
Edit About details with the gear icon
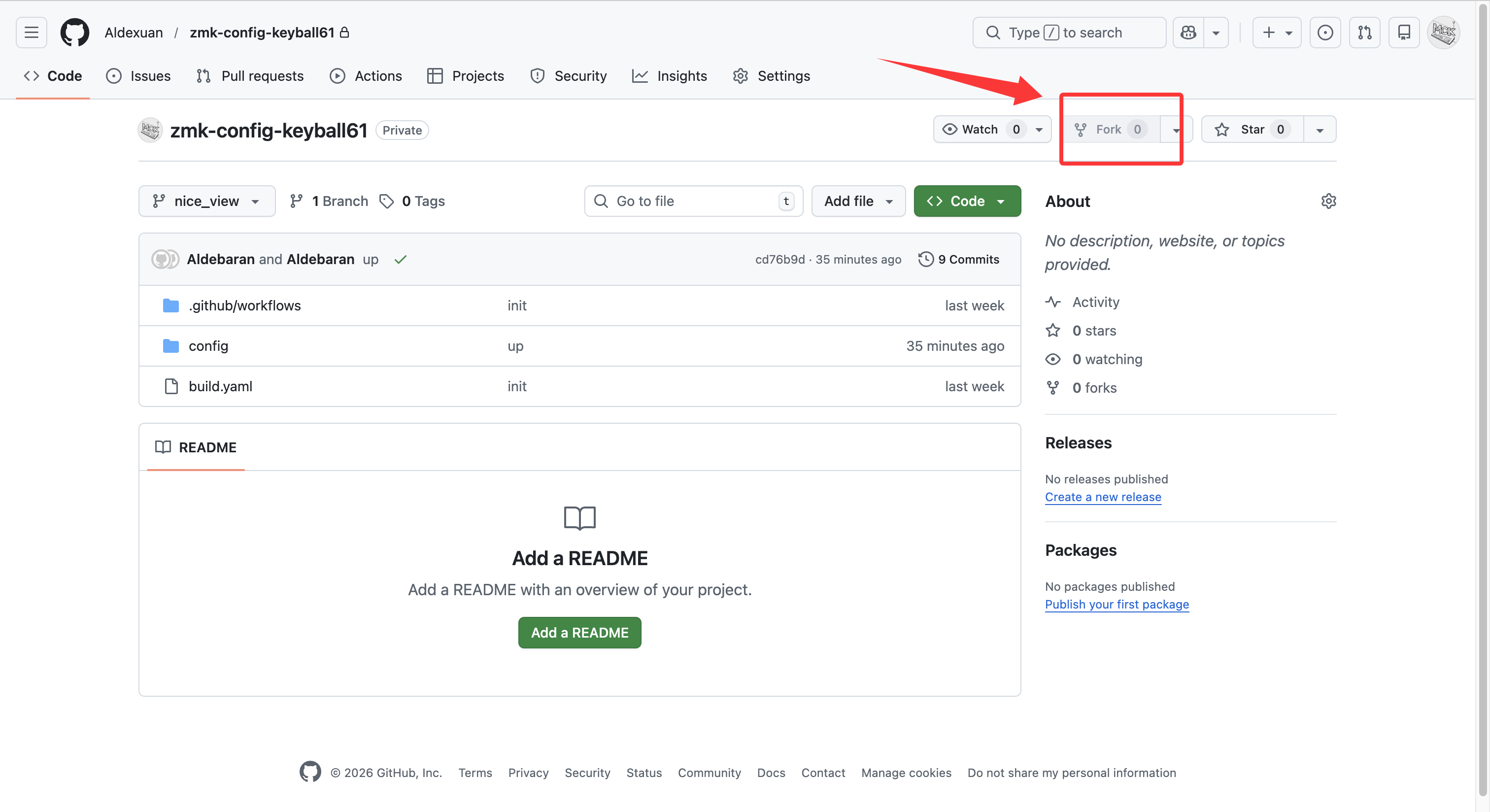[1328, 201]
